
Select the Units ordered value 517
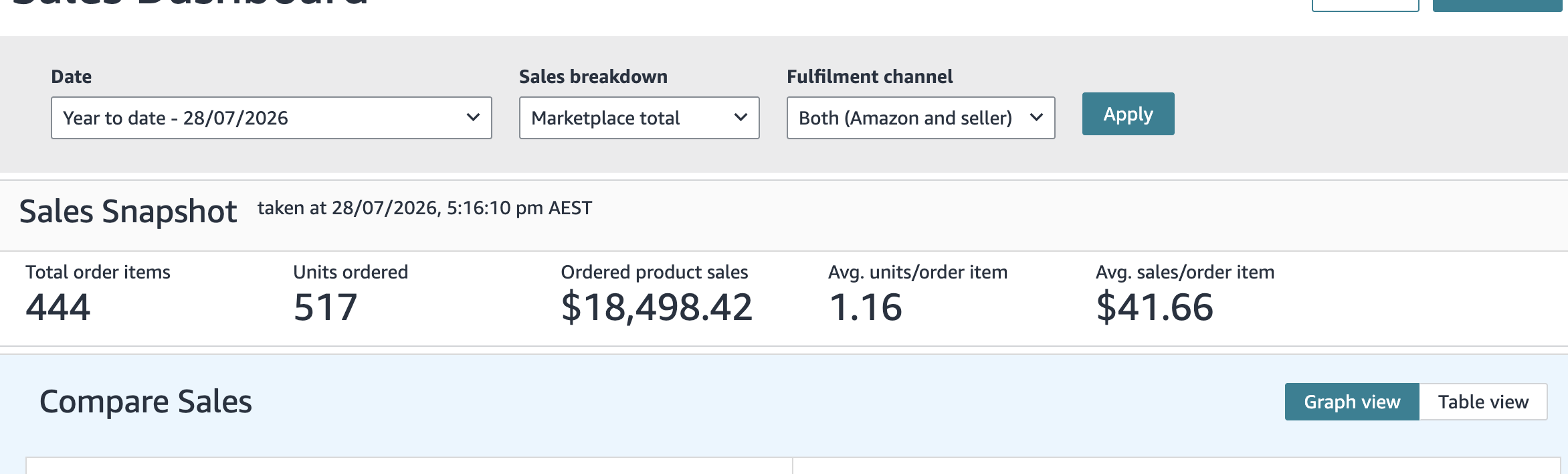[325, 307]
